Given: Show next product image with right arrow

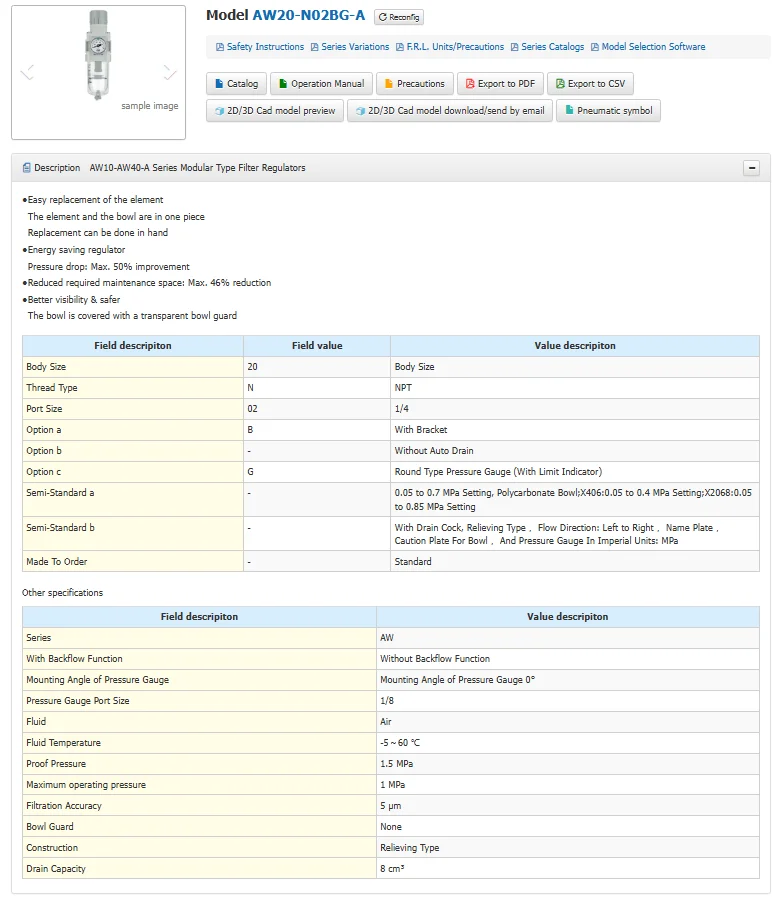Looking at the screenshot, I should (x=170, y=72).
